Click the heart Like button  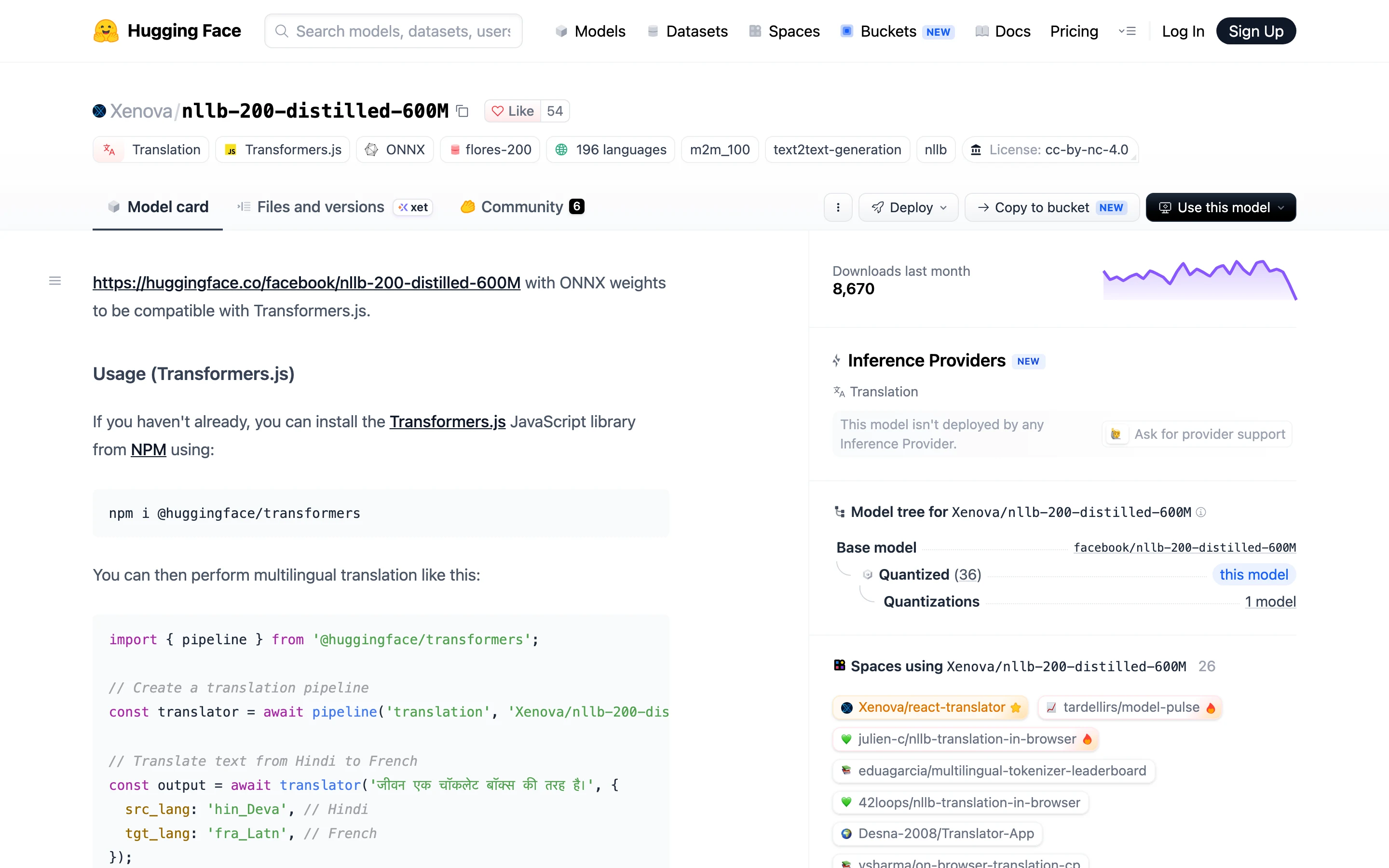513,111
